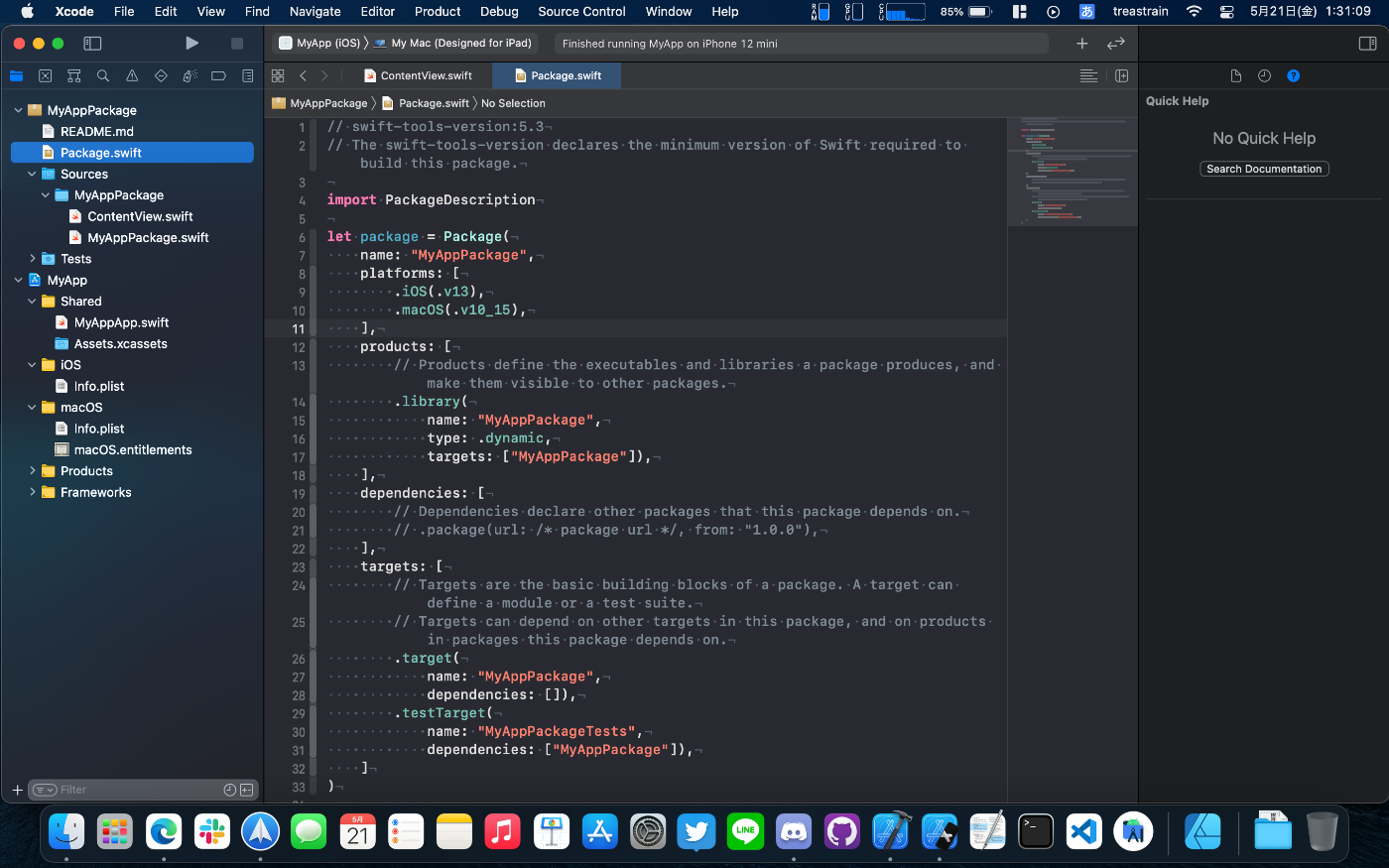The width and height of the screenshot is (1389, 868).
Task: Click the Stop button in the toolbar
Action: coord(237,43)
